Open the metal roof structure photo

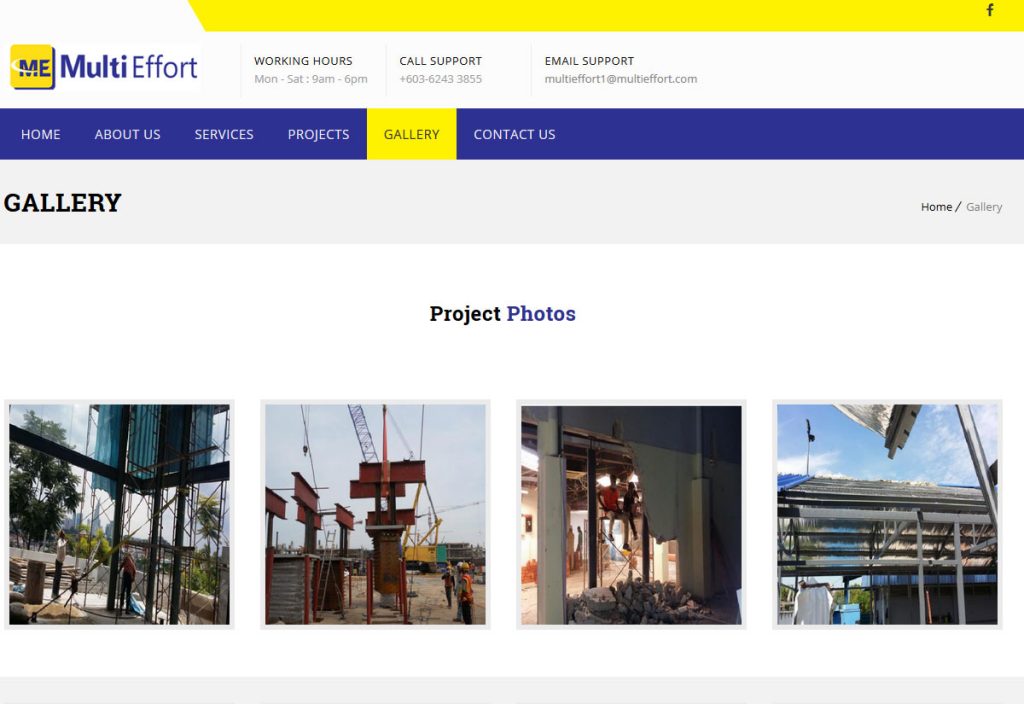pos(887,514)
